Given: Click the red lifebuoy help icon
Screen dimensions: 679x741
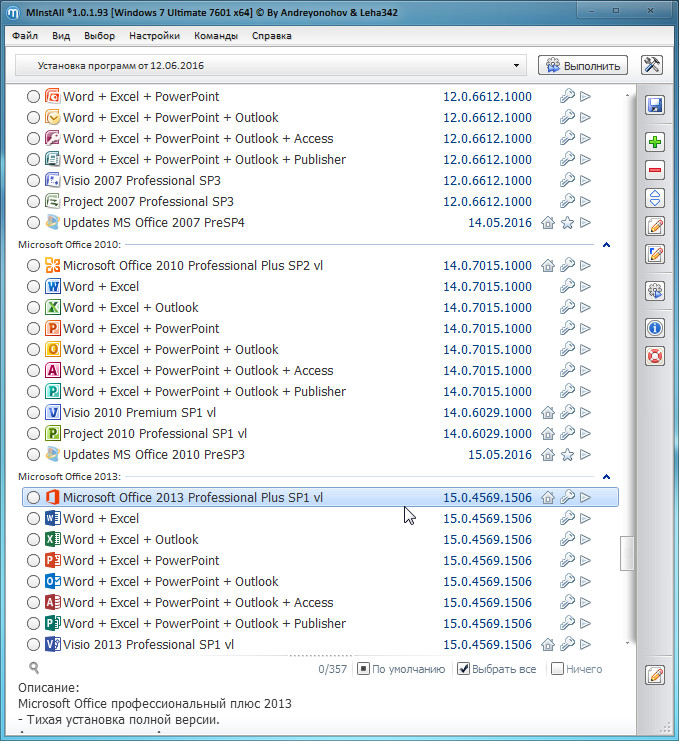Looking at the screenshot, I should 655,356.
